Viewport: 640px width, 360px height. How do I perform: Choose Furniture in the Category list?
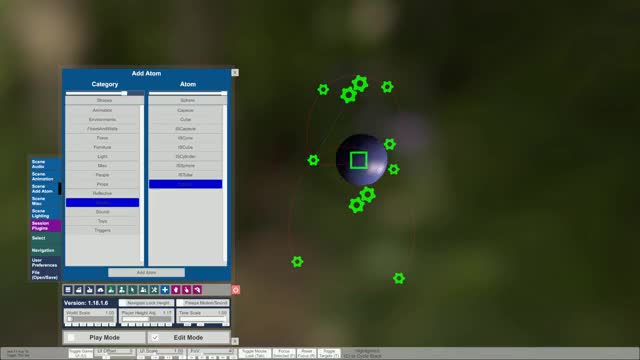102,147
